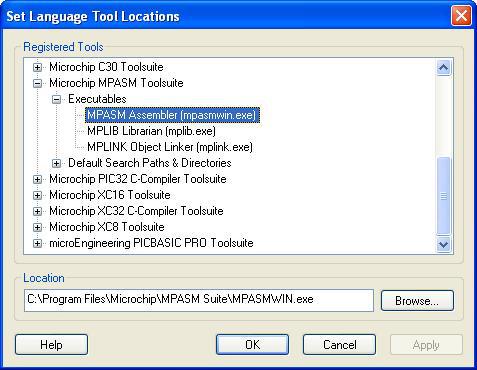Confirm settings with the OK button
Screen dimensions: 477x370
point(252,345)
